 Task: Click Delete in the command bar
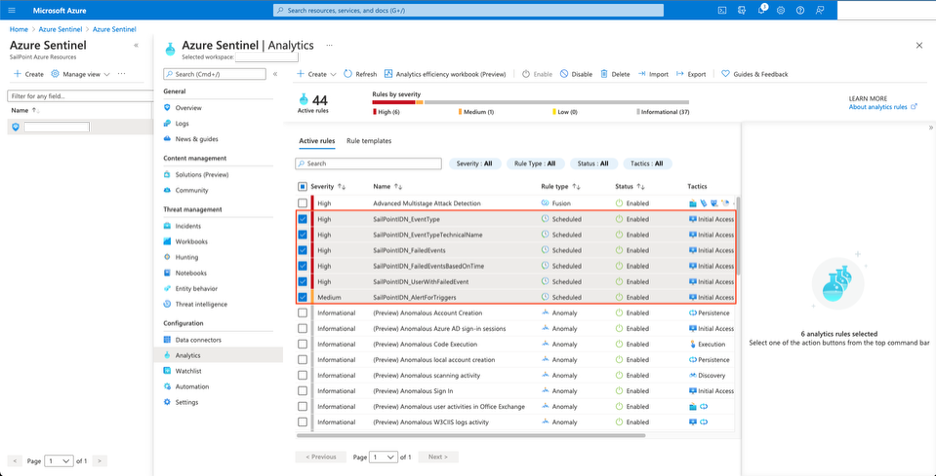click(x=615, y=74)
